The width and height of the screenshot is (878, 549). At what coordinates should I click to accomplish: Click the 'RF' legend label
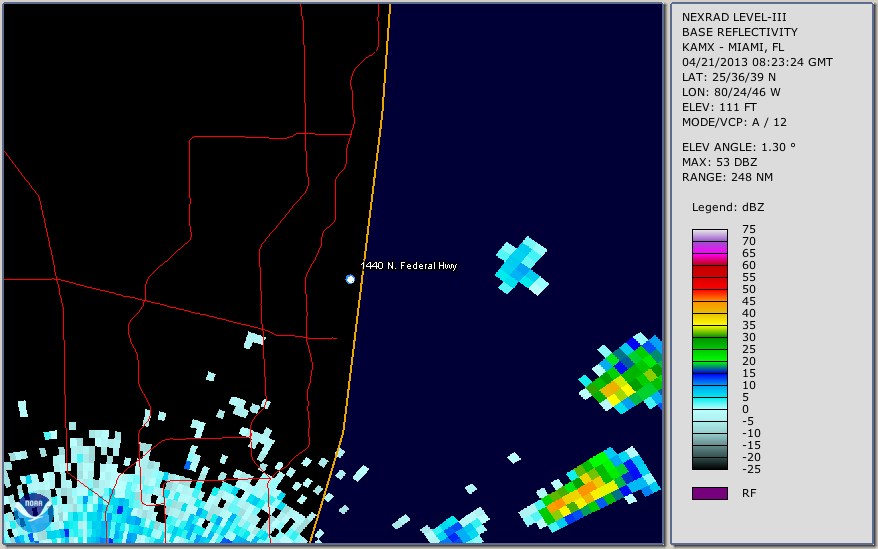pos(749,493)
